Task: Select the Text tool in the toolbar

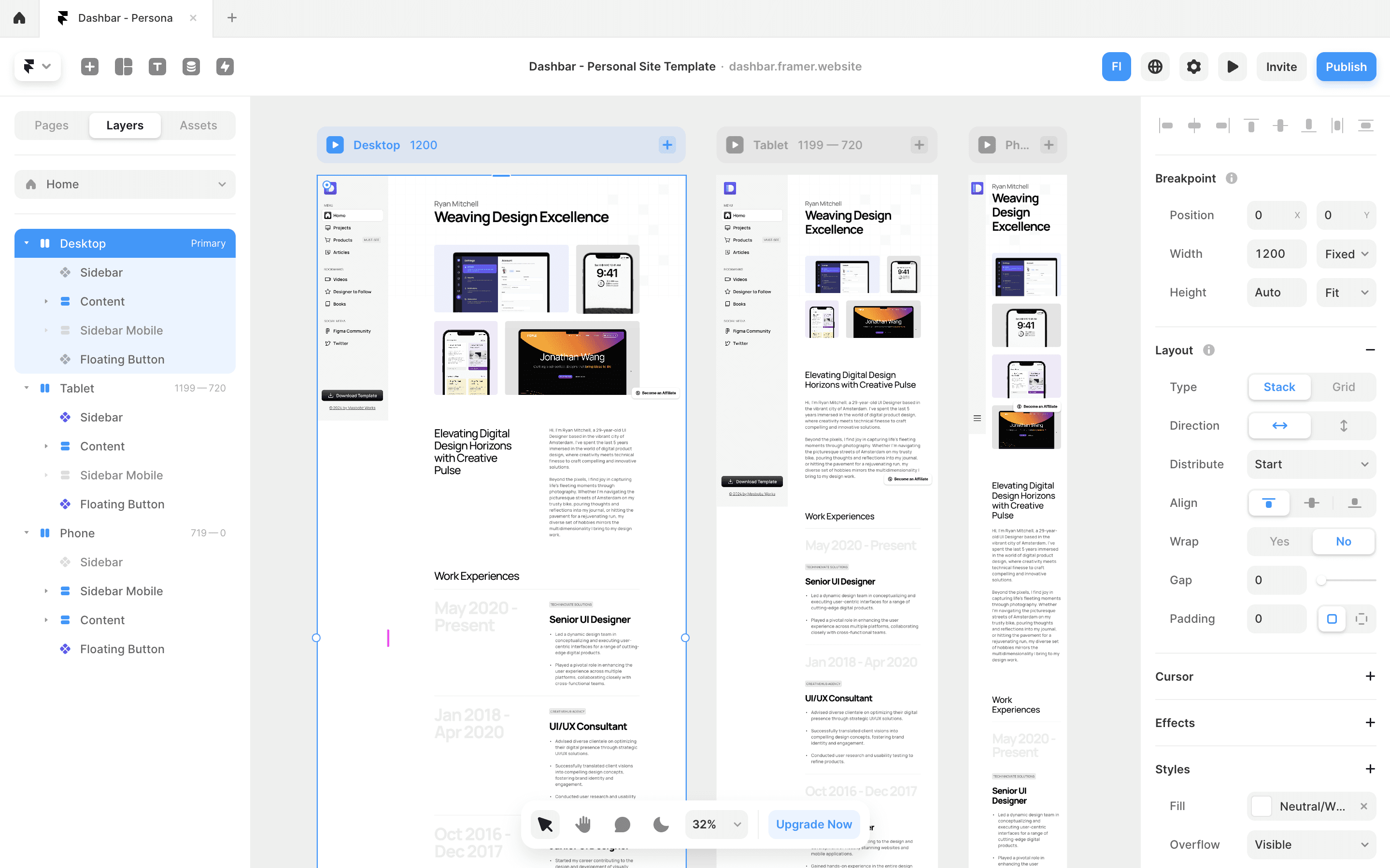Action: [157, 66]
